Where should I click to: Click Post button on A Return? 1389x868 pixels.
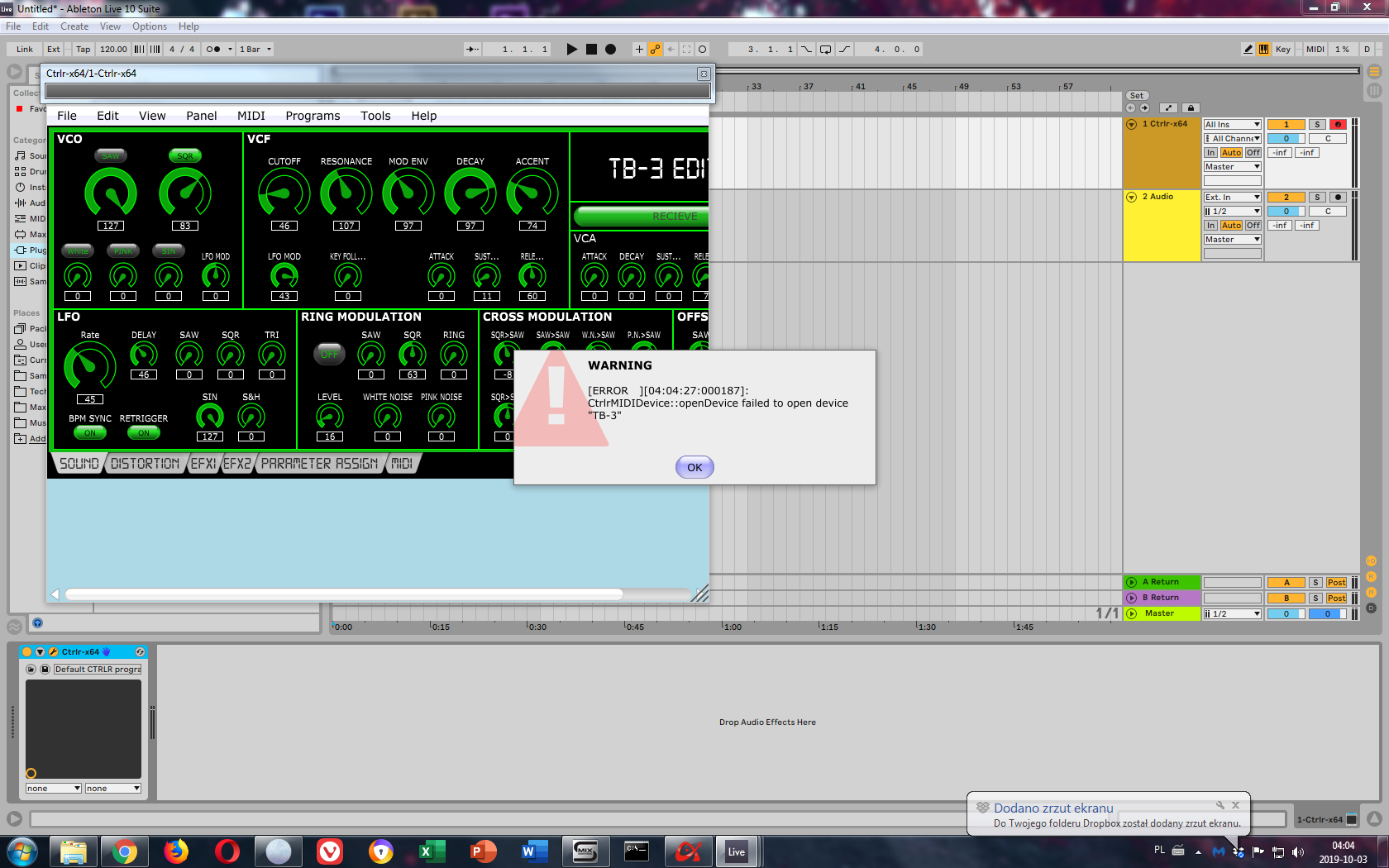coord(1336,583)
